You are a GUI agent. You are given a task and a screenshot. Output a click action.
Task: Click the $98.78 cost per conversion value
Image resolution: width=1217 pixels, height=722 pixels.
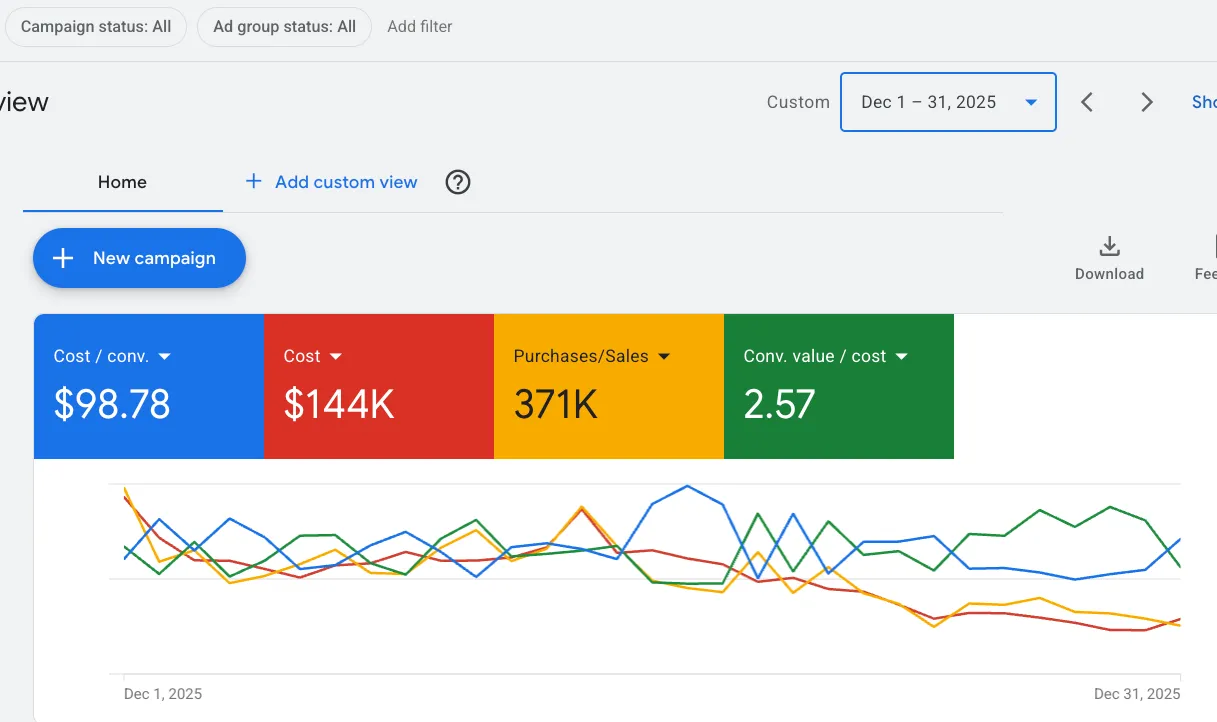(x=112, y=404)
